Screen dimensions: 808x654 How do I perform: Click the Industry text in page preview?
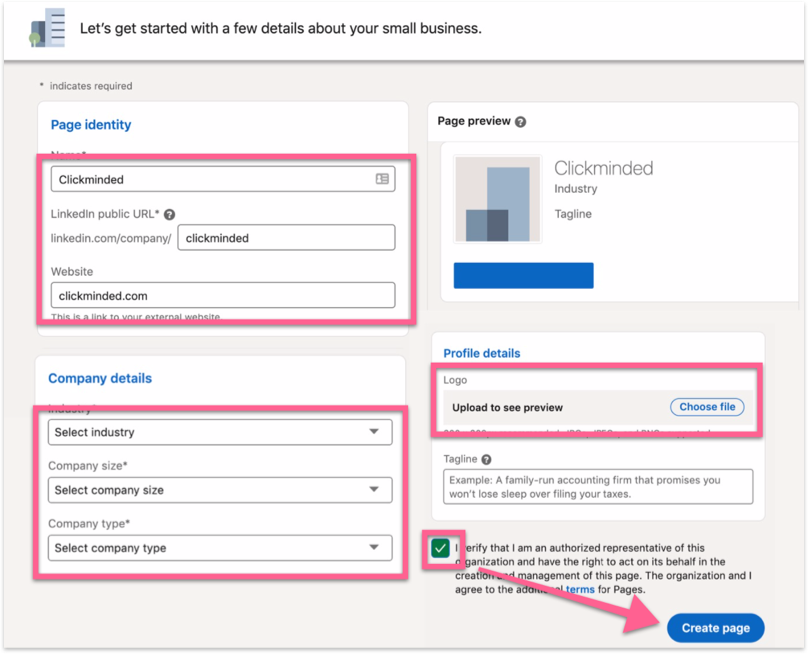pos(576,189)
